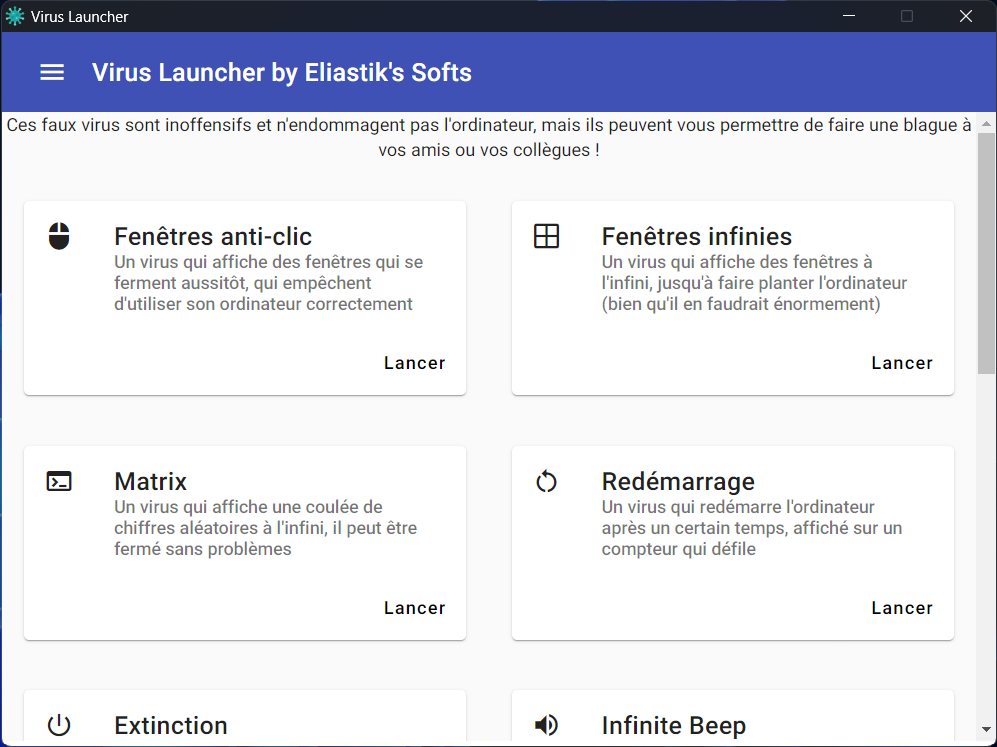Click the vertical scrollbar thumb

(986, 253)
